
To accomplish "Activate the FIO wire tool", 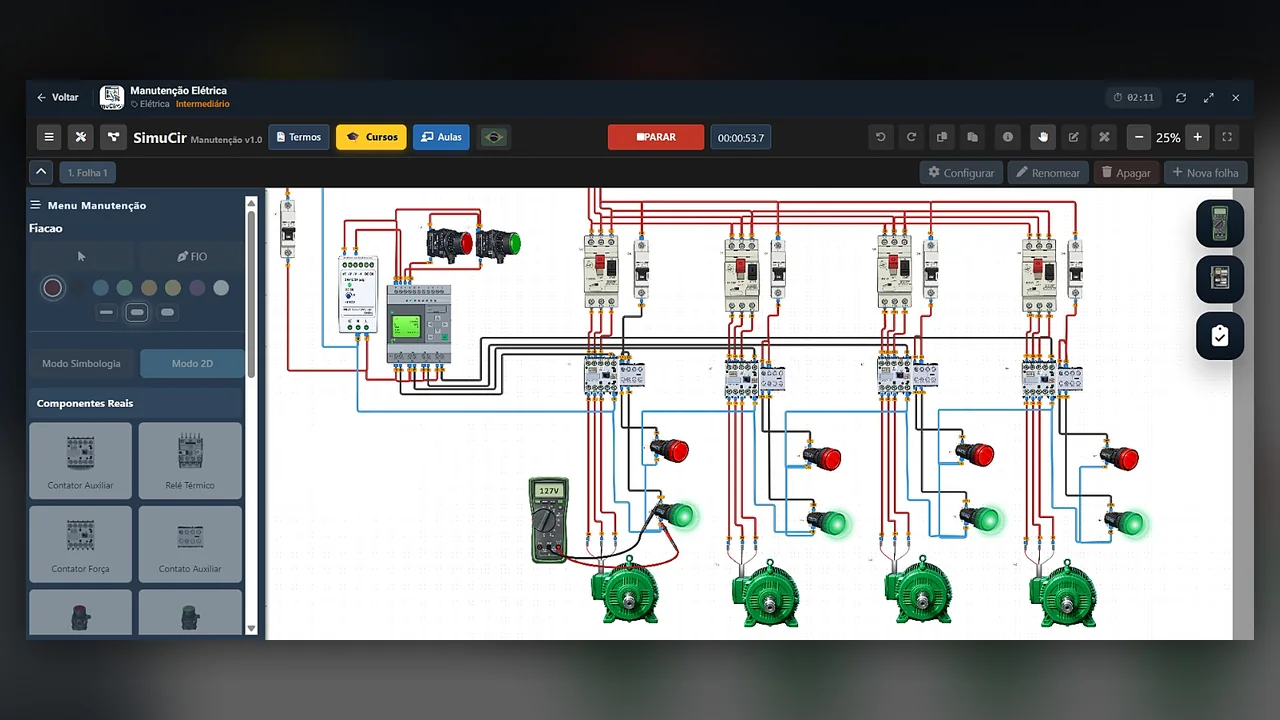I will [191, 257].
